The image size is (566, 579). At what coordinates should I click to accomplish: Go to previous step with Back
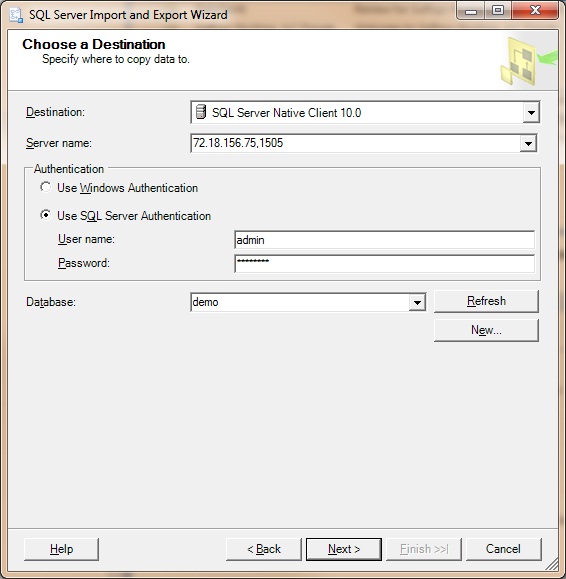(x=264, y=549)
